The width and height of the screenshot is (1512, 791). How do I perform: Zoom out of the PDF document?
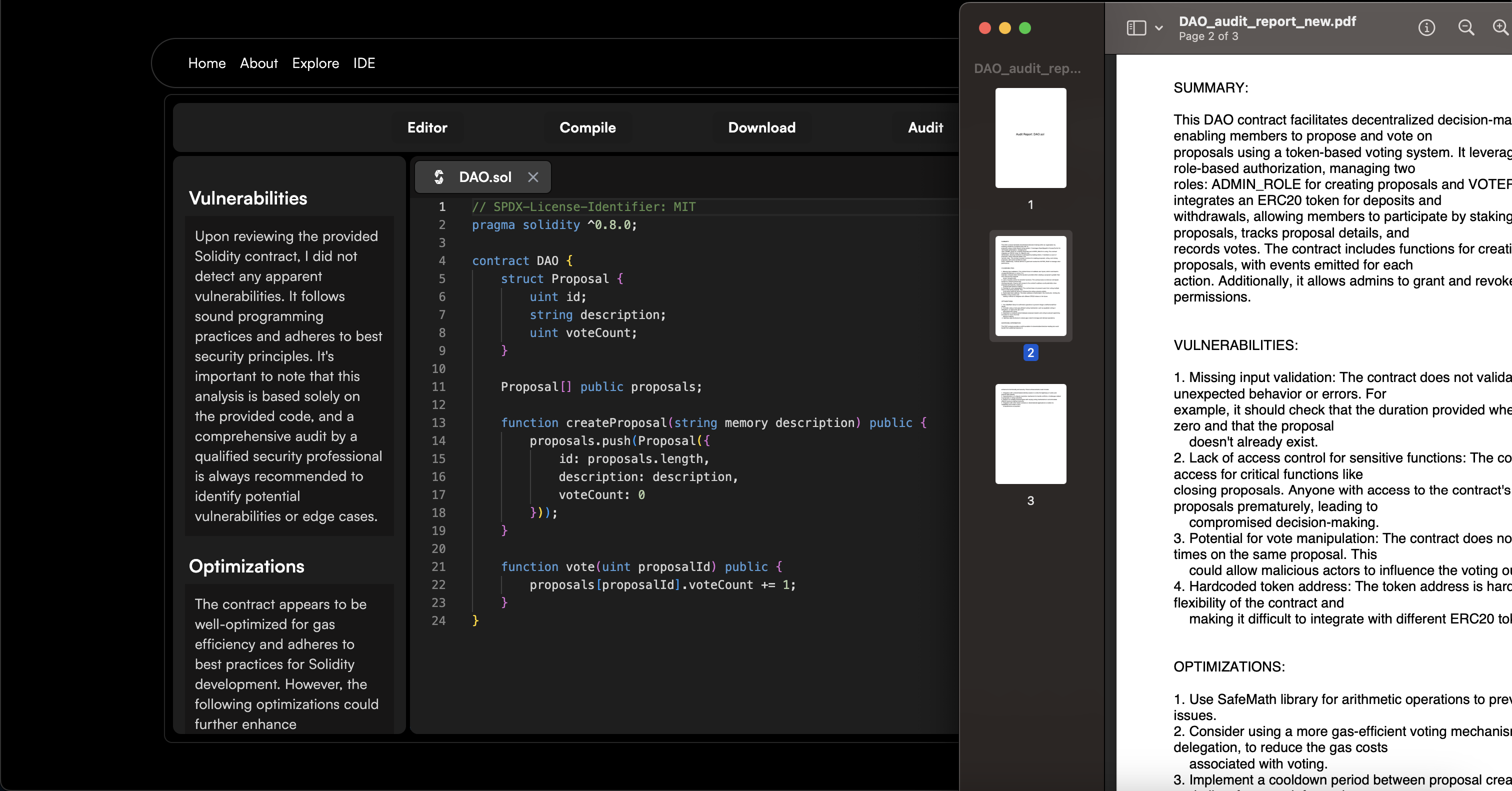pos(1465,27)
